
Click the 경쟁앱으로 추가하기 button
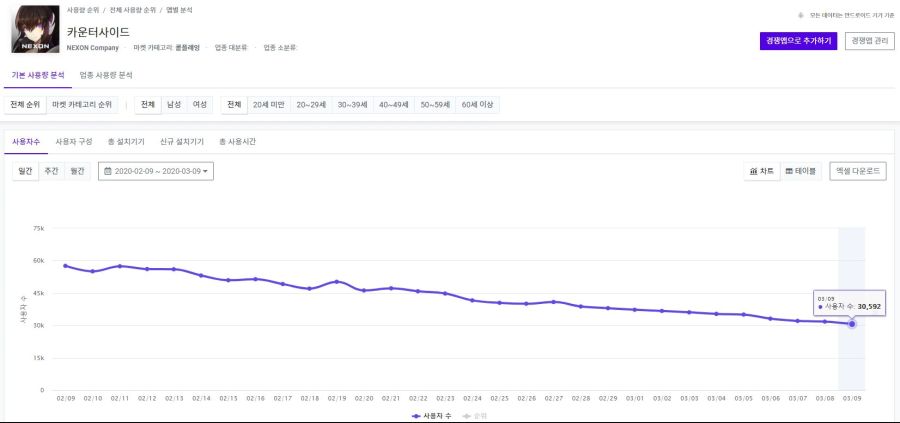click(x=798, y=41)
